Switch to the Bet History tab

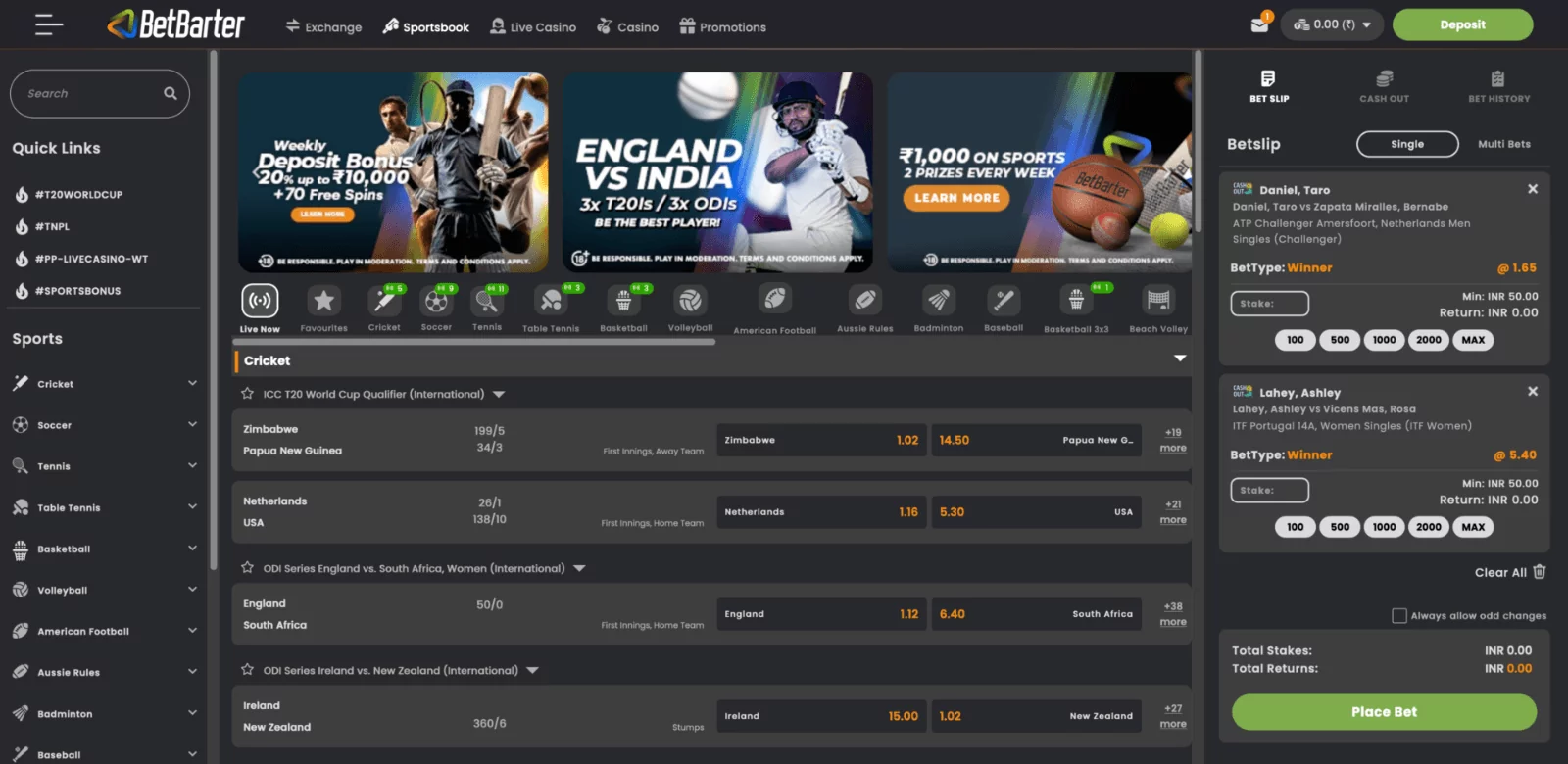coord(1498,86)
